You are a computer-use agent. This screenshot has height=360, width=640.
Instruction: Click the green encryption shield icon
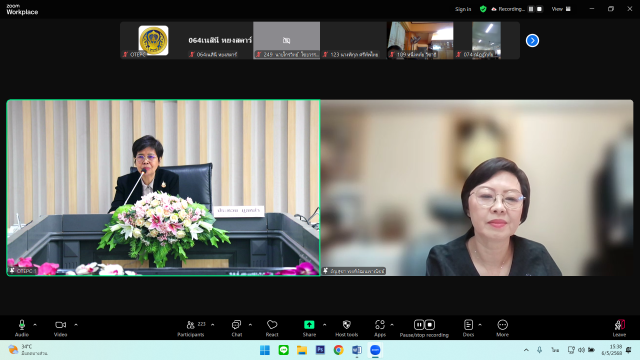483,9
